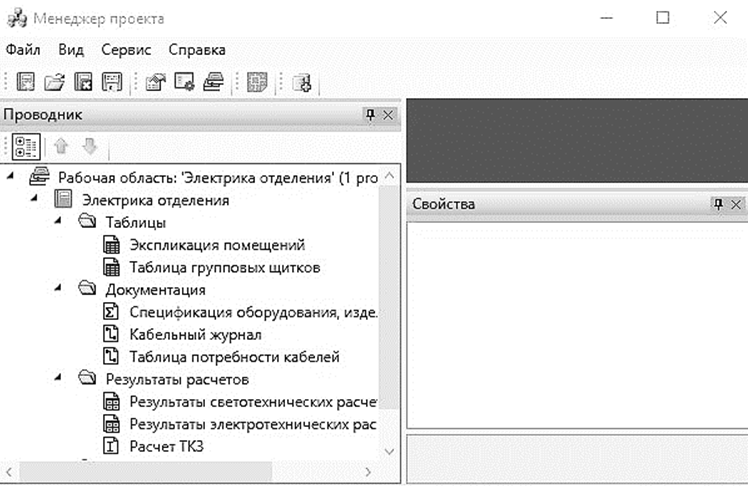This screenshot has height=486, width=748.
Task: Select Кабельный журнал in the tree
Action: 195,335
